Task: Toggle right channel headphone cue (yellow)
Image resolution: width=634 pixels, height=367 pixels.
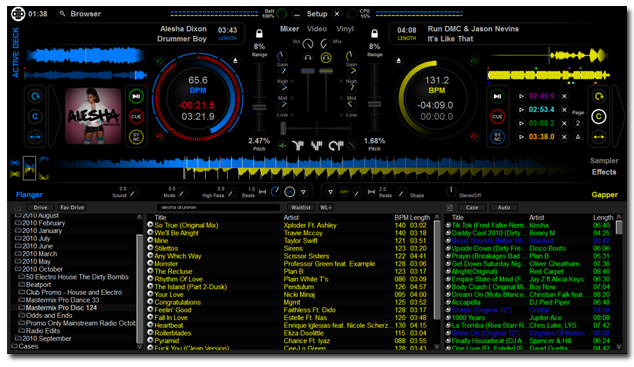Action: pos(326,58)
